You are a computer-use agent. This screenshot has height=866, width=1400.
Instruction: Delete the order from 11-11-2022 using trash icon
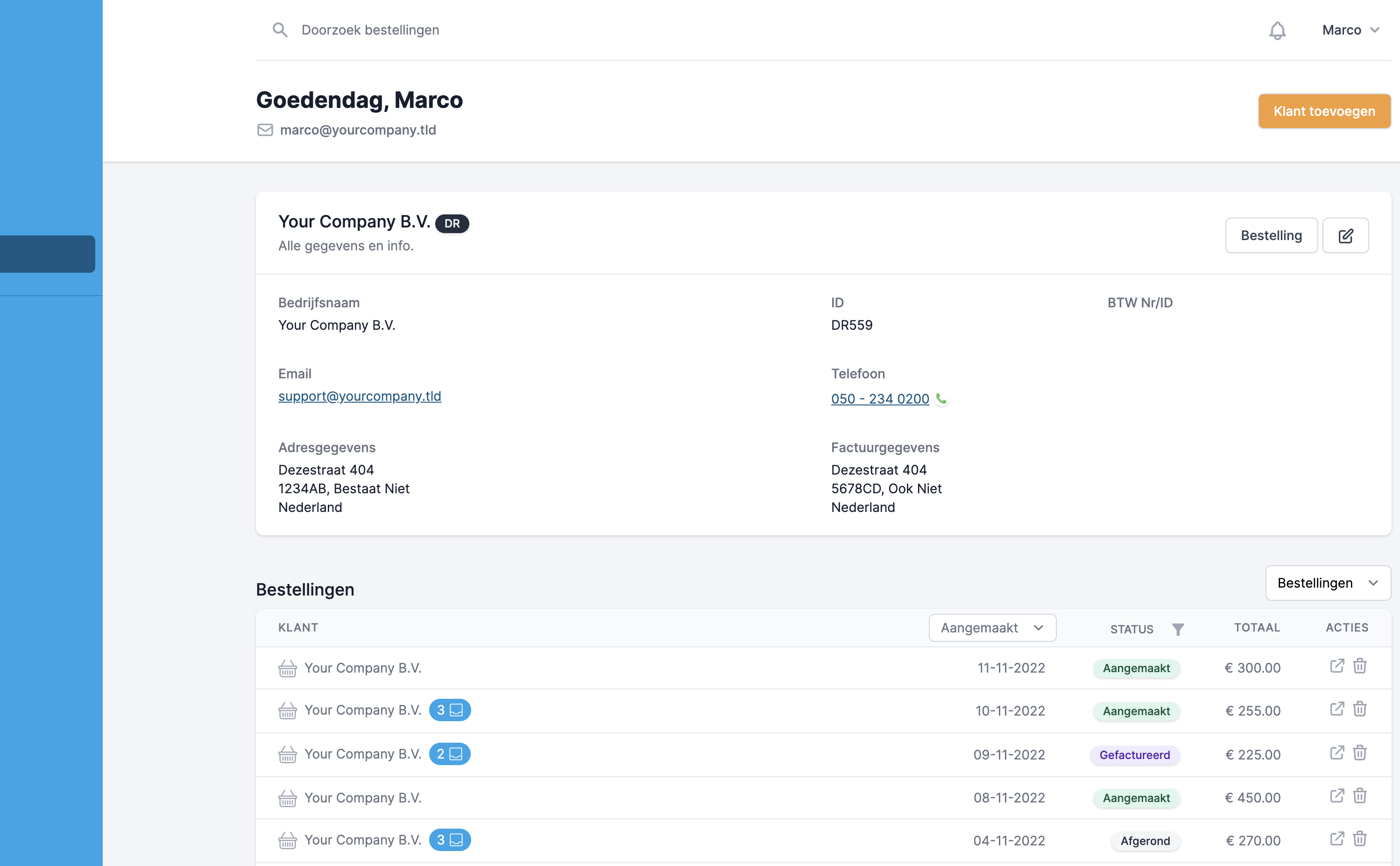[1360, 666]
